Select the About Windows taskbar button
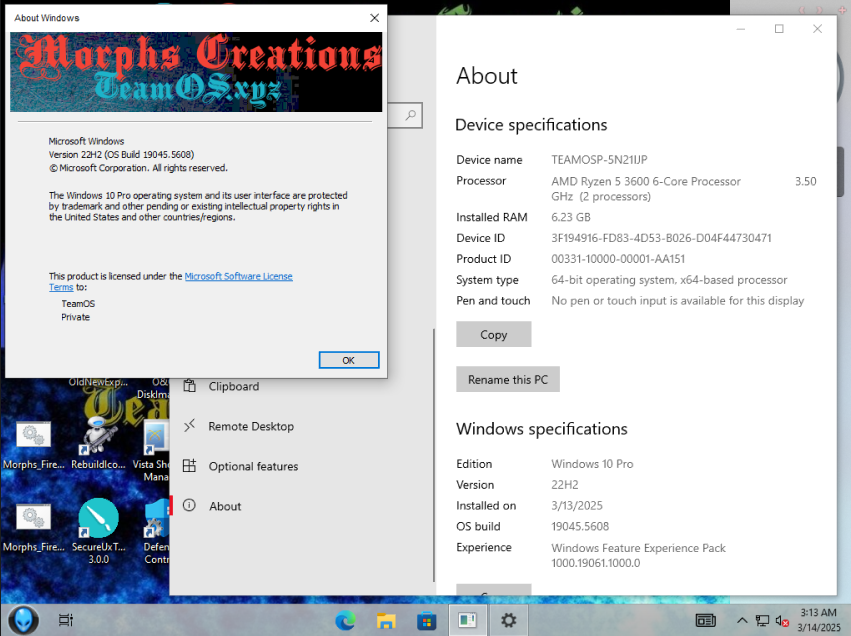The image size is (851, 636). coord(467,620)
